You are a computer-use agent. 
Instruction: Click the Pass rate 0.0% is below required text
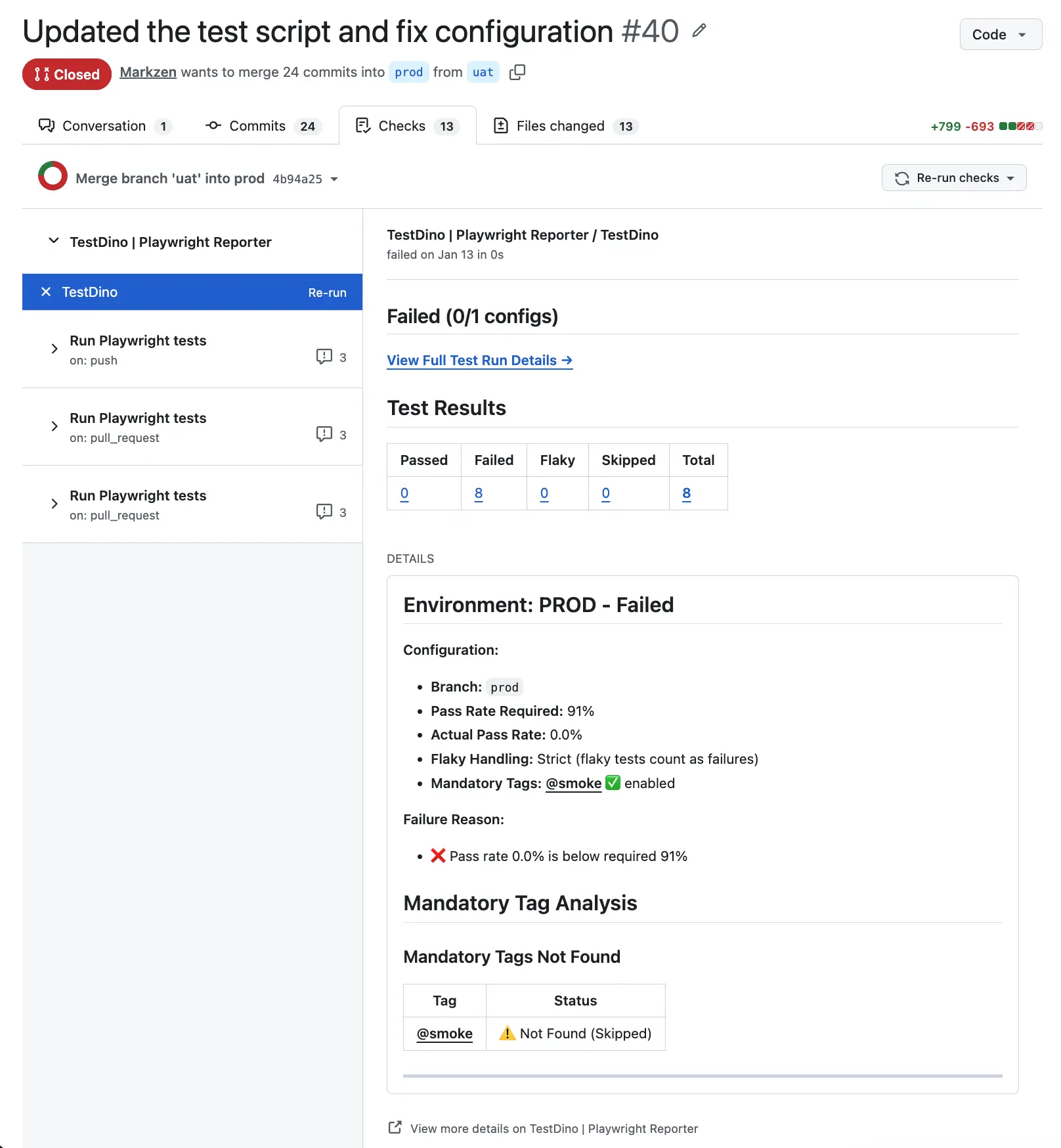(x=569, y=856)
